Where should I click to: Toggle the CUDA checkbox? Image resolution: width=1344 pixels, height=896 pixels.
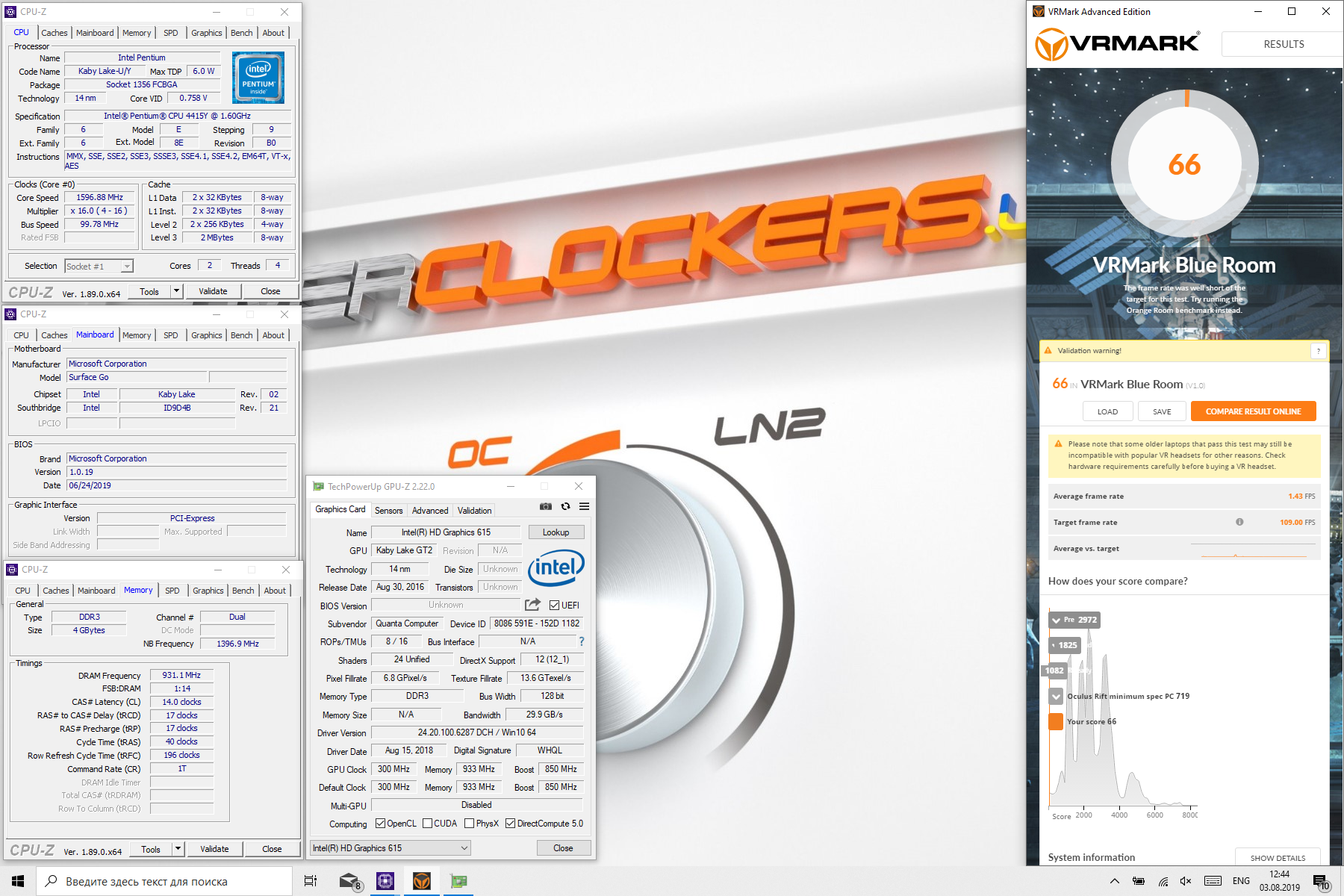[427, 824]
